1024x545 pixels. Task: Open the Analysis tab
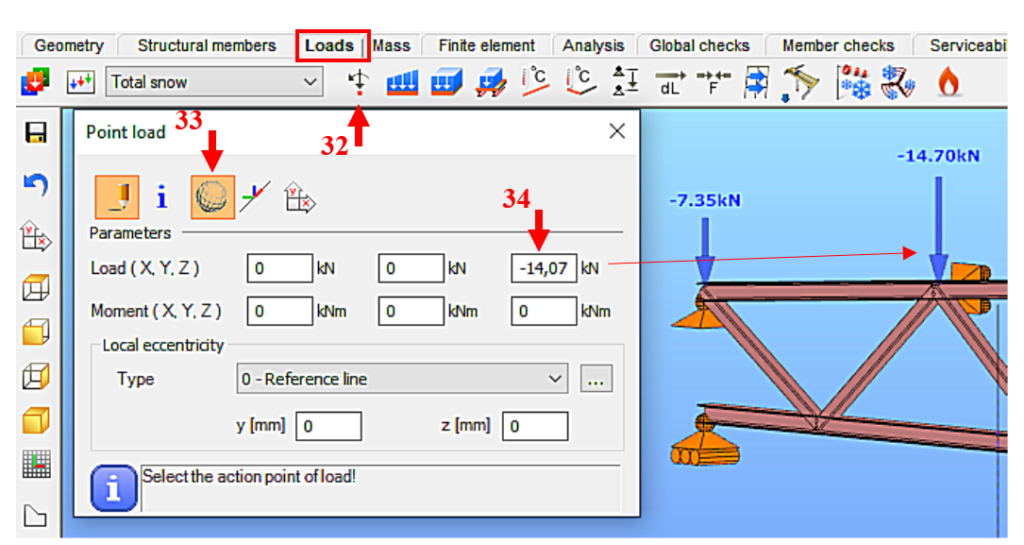pyautogui.click(x=593, y=46)
